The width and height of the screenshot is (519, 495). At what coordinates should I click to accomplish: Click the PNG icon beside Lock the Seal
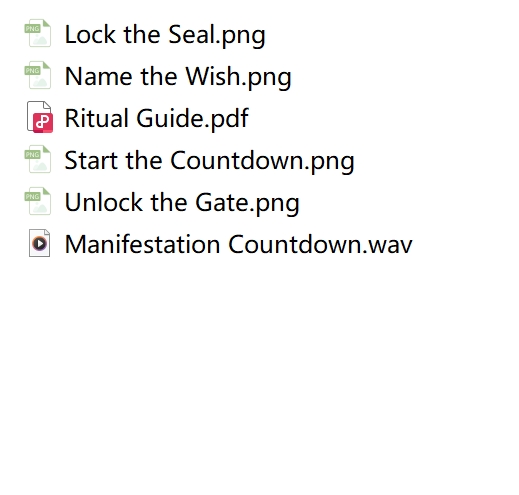click(x=38, y=33)
